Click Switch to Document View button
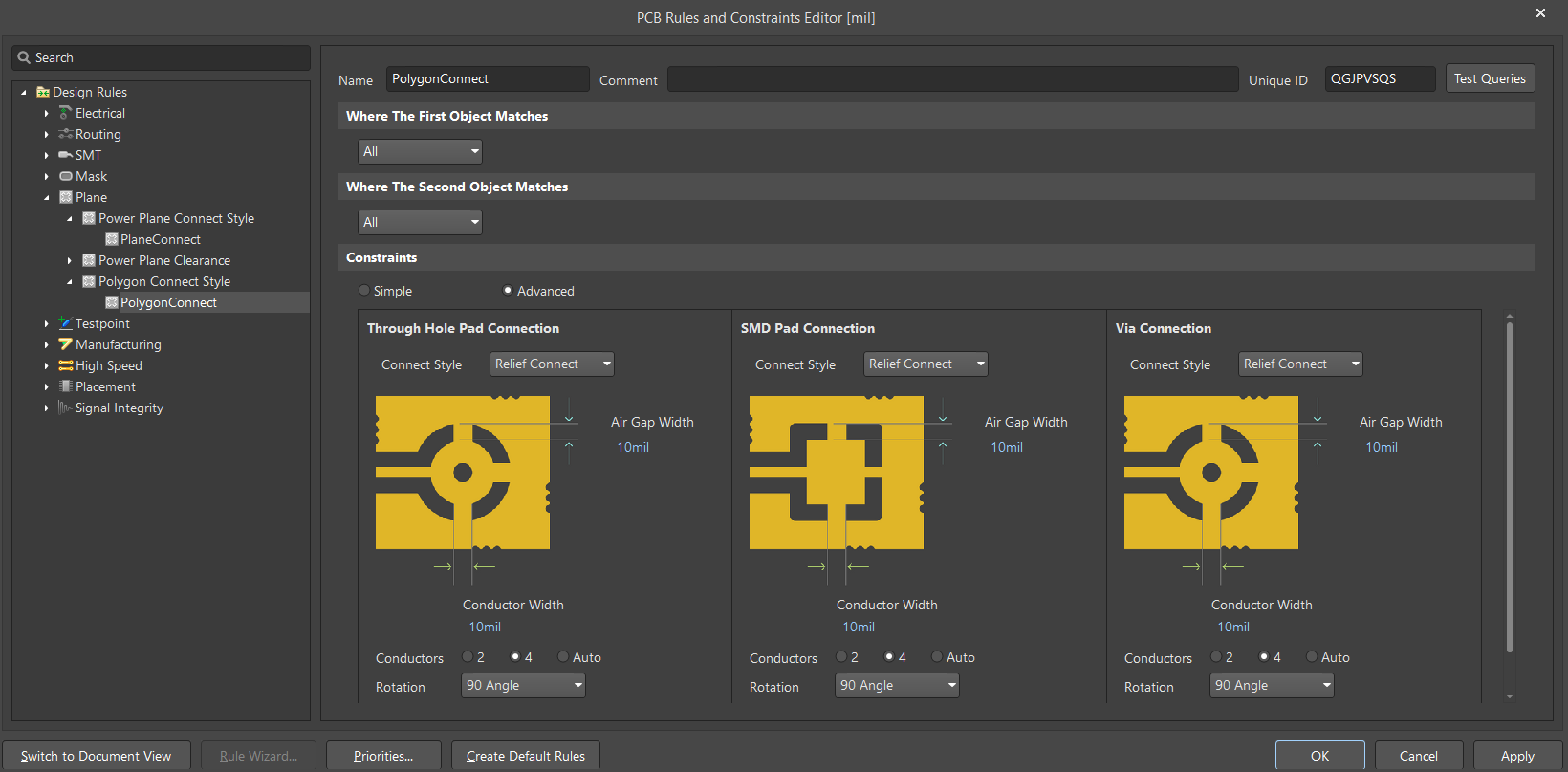 point(96,756)
